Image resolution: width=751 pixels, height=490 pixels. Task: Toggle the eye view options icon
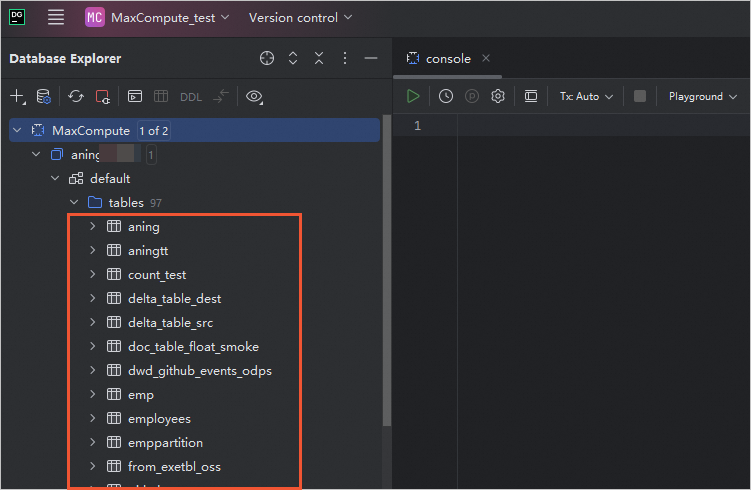click(x=254, y=97)
